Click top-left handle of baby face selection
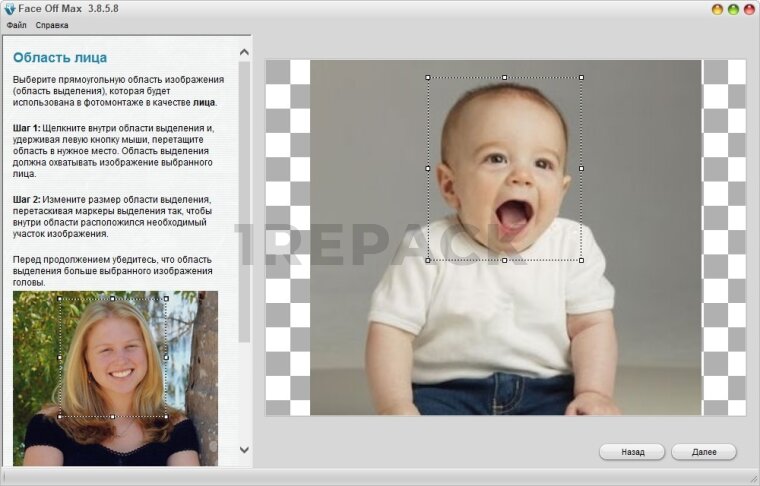 coord(428,77)
